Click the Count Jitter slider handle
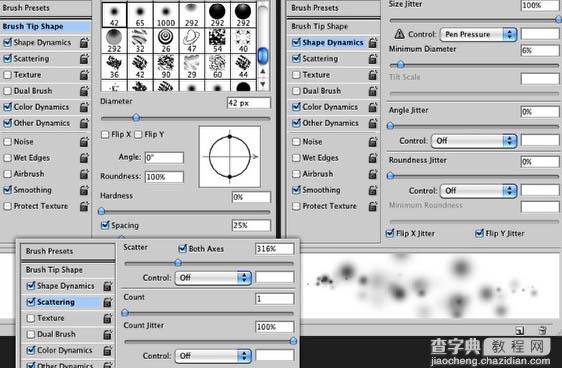Viewport: 562px width, 368px height. click(x=293, y=341)
